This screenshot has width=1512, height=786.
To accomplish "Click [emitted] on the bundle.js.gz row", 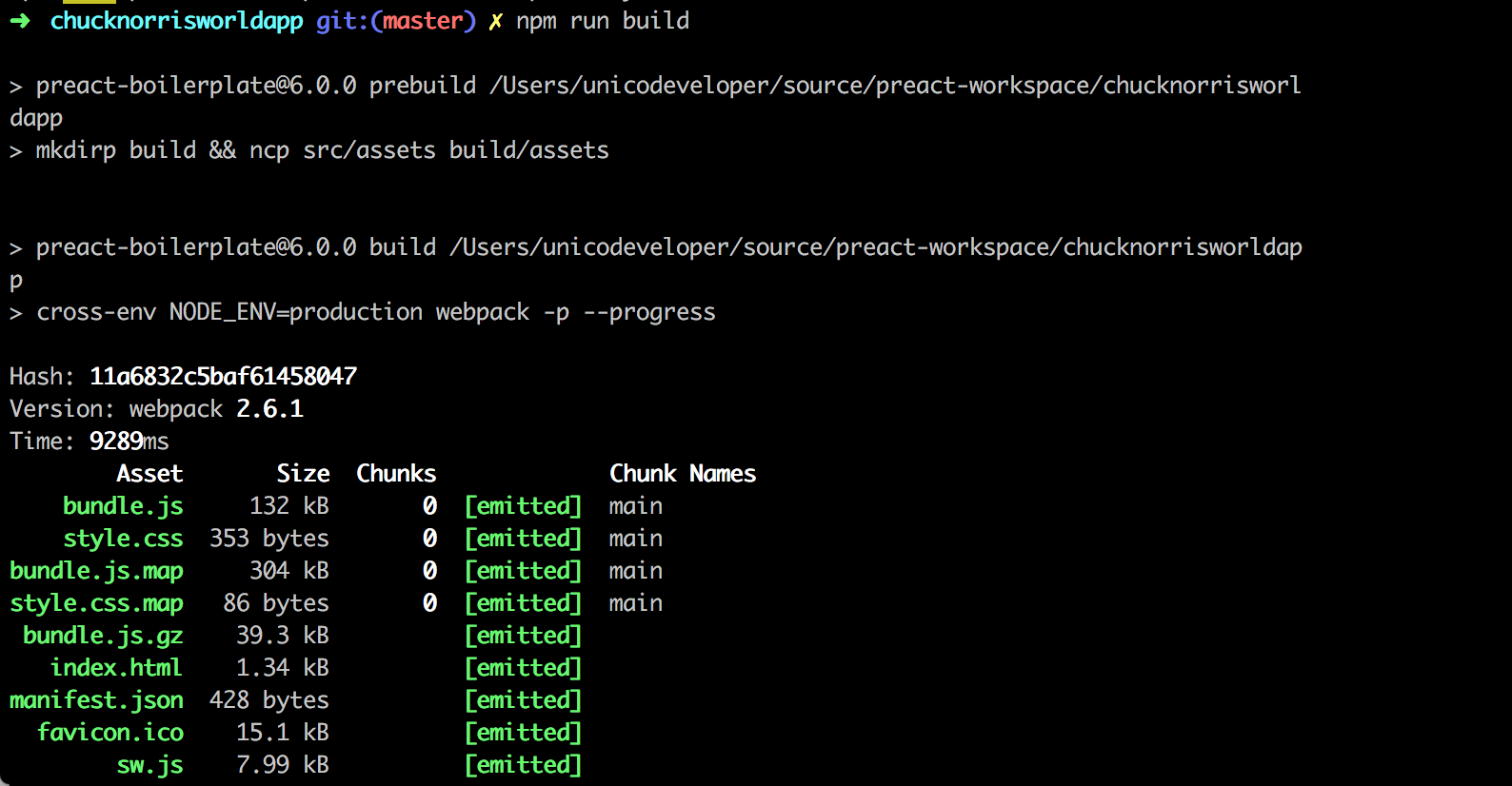I will click(523, 636).
